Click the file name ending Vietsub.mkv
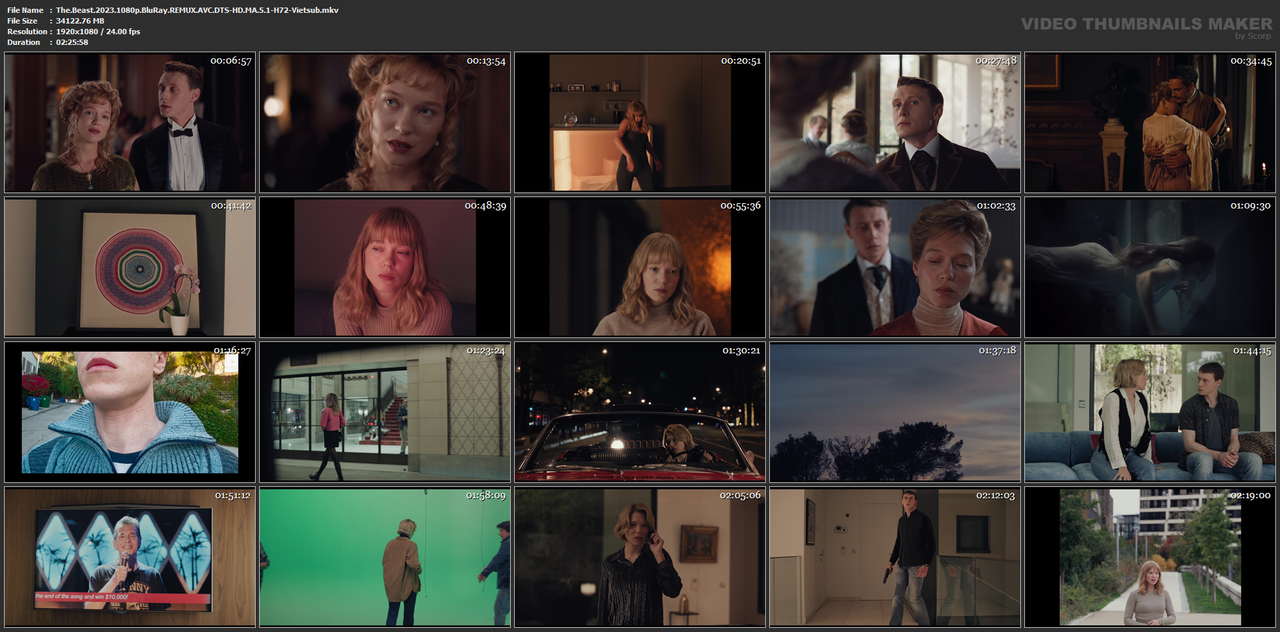 tap(197, 9)
